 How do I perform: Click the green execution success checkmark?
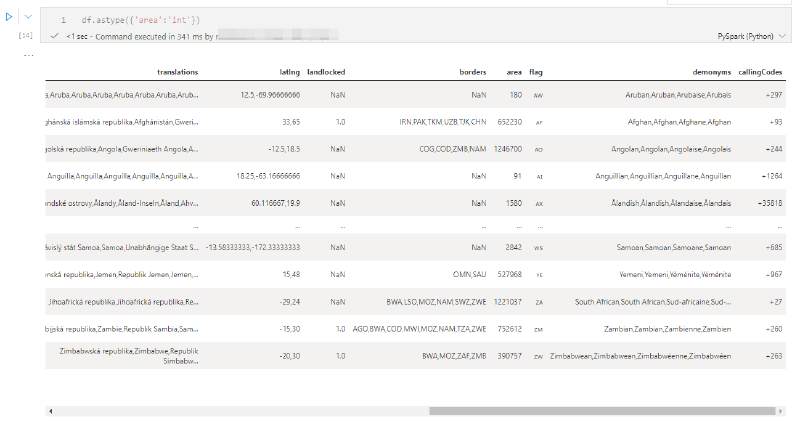(55, 36)
